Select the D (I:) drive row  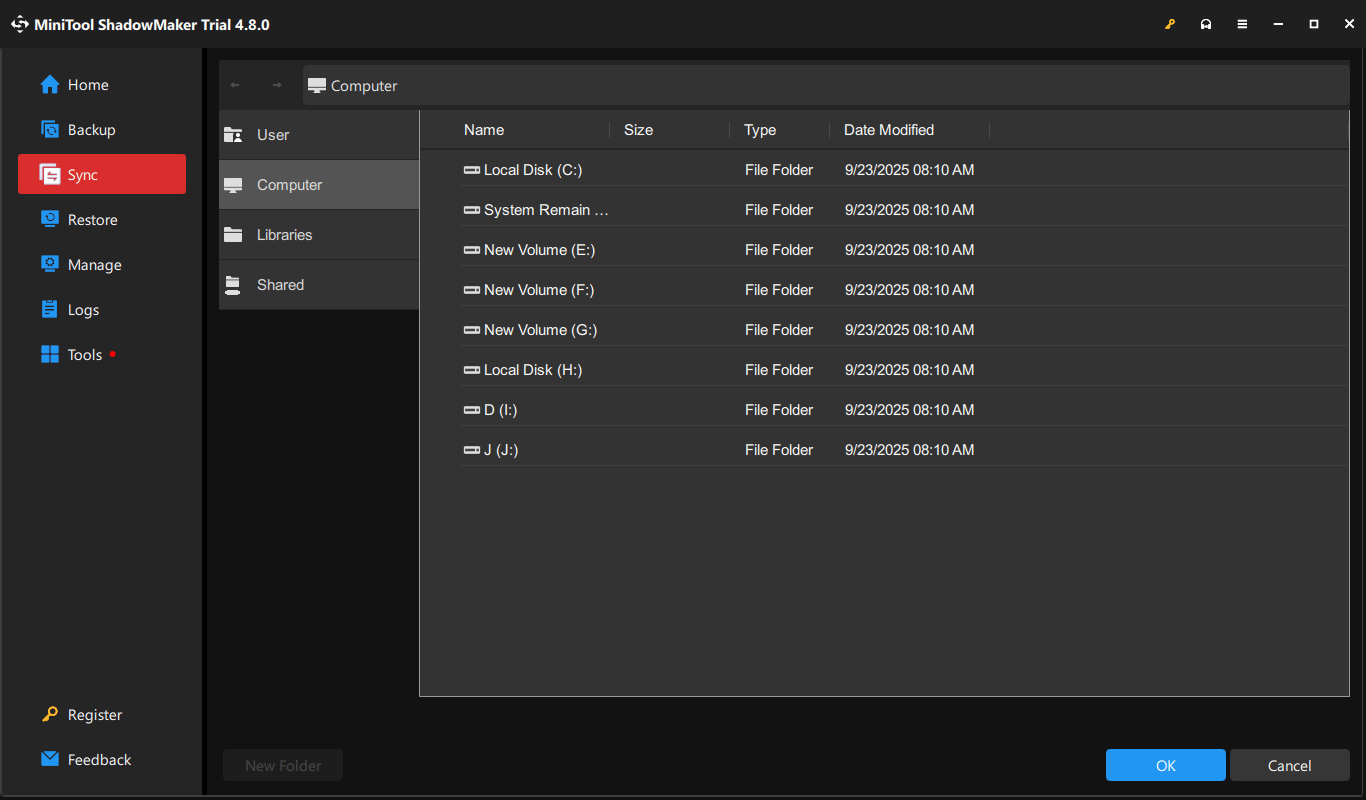tap(497, 409)
